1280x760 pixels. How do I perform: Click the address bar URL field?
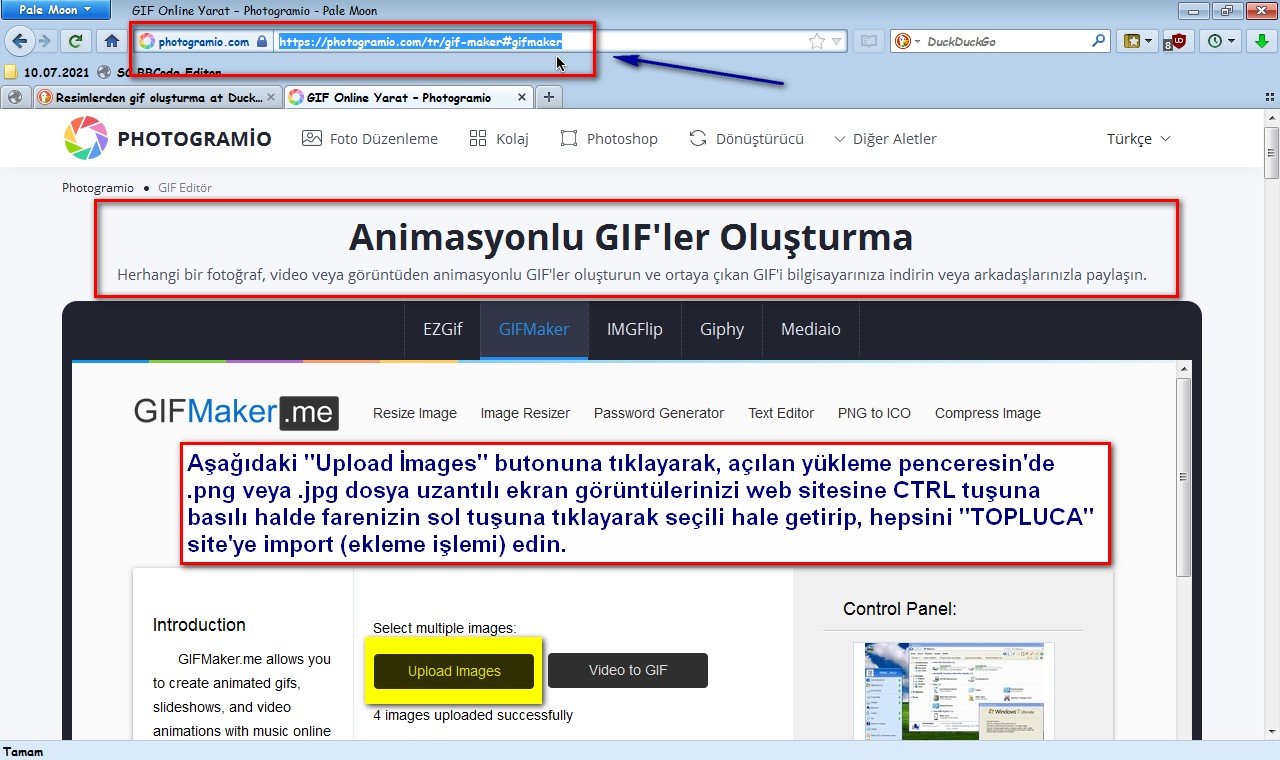point(540,42)
